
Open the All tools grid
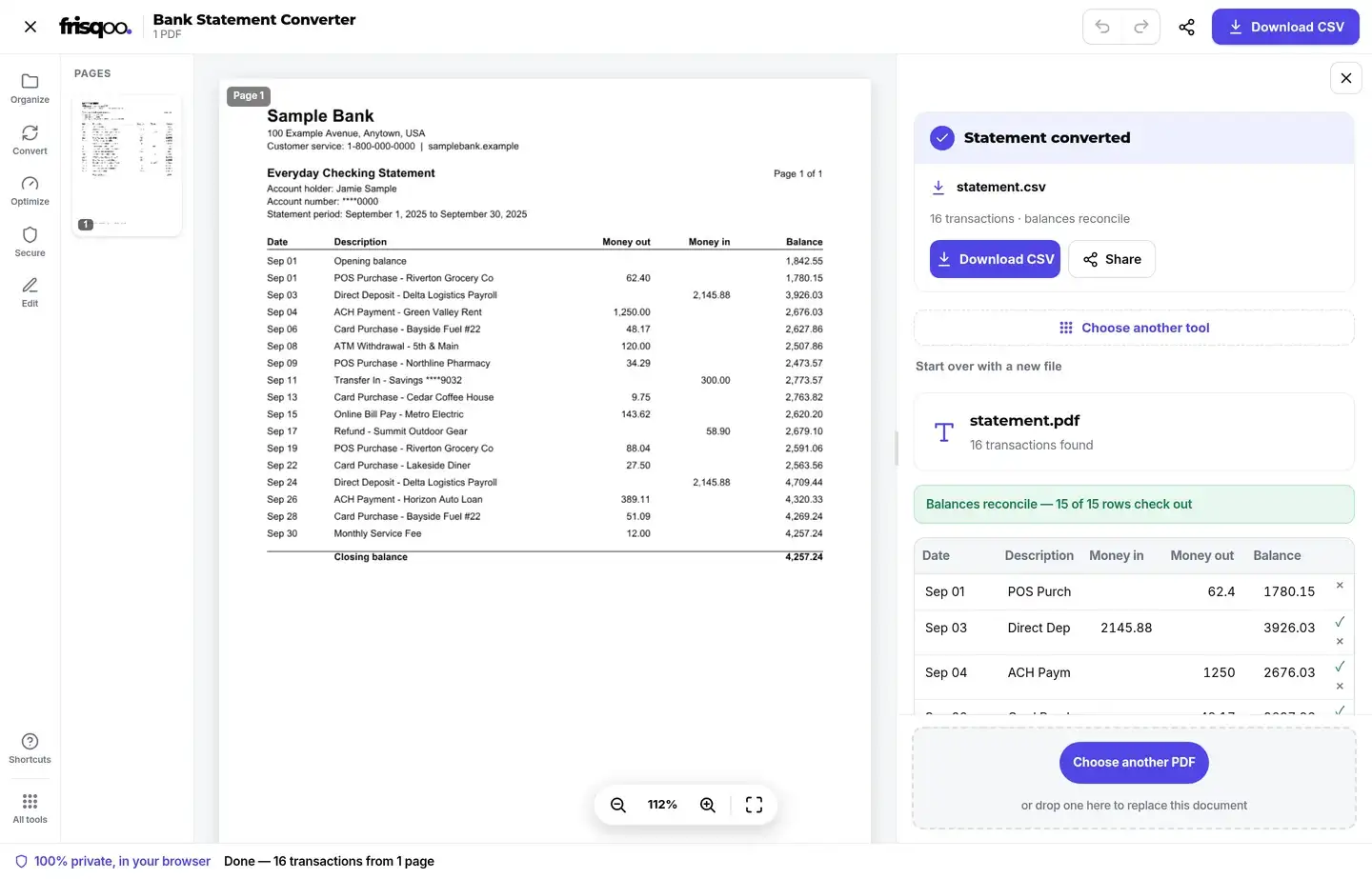coord(30,808)
